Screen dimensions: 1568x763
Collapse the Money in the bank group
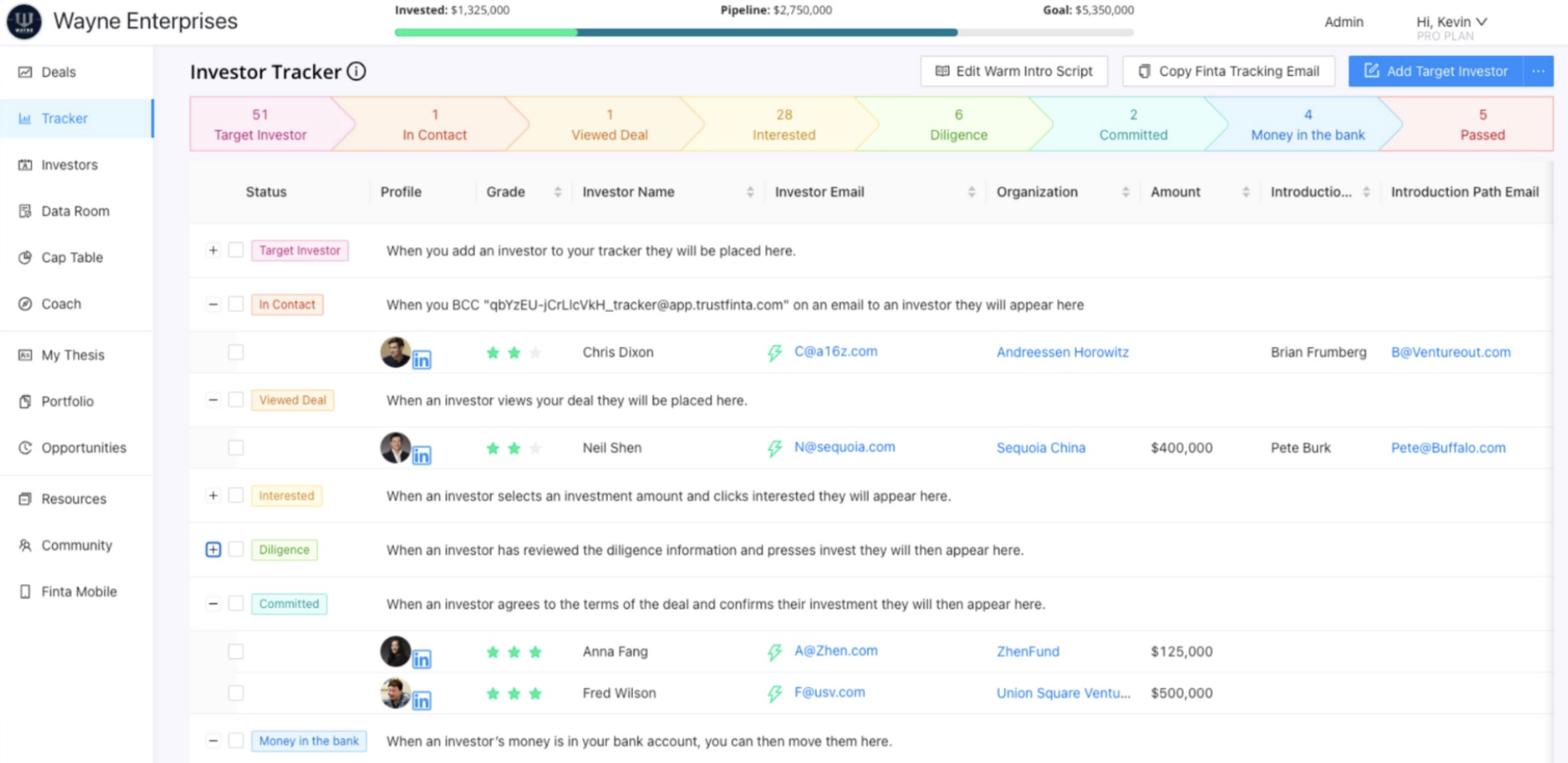(213, 741)
